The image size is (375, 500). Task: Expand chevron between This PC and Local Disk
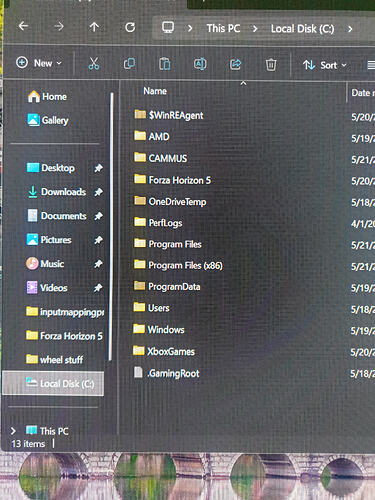tap(255, 29)
